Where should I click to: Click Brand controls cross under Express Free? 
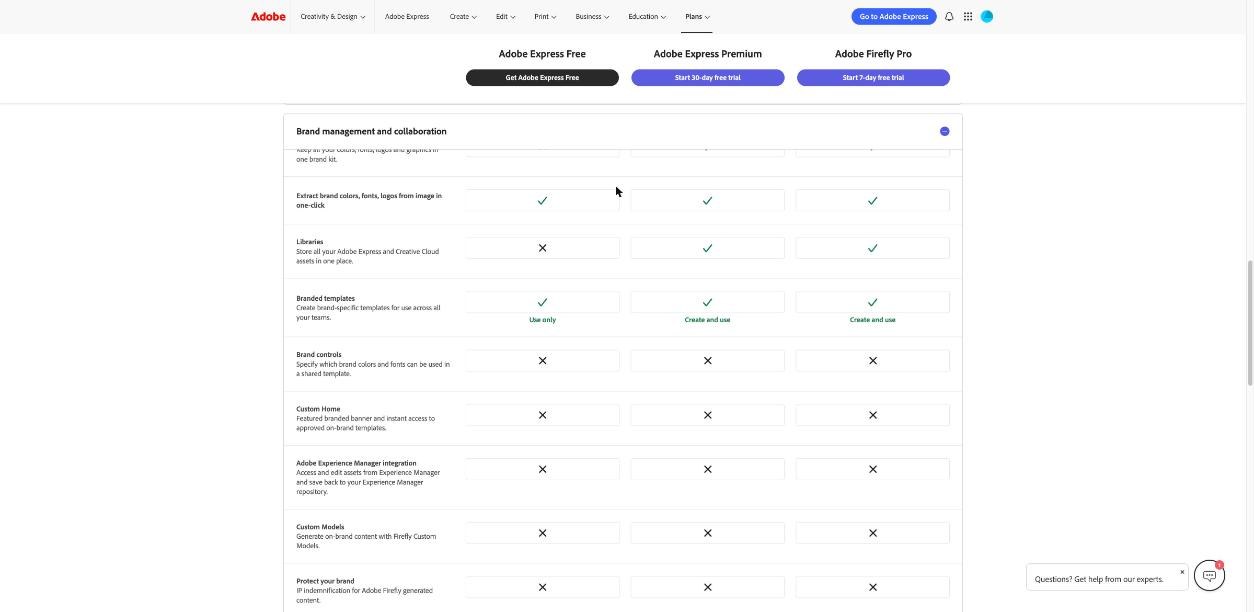point(542,361)
